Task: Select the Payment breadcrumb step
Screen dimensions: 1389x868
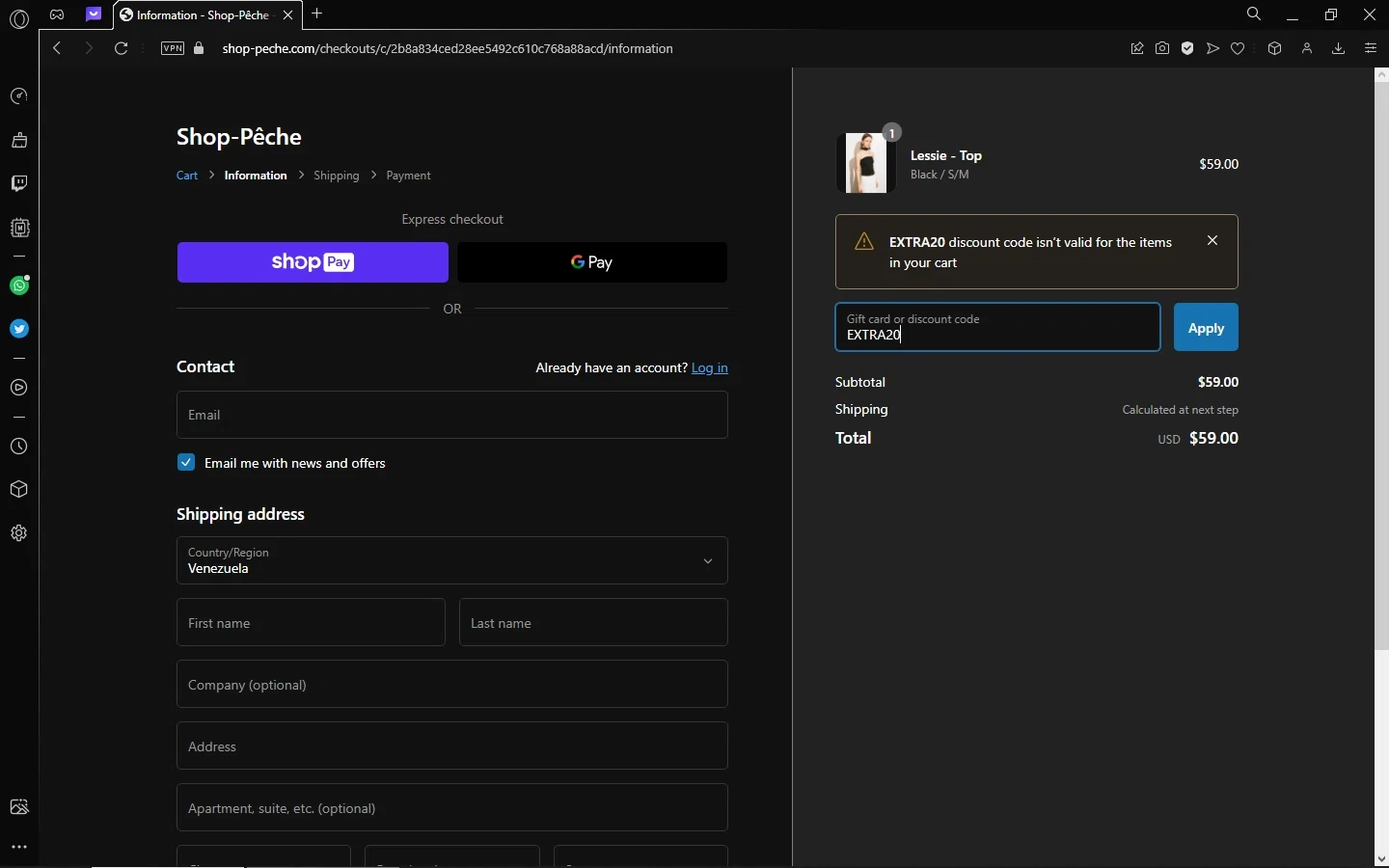Action: click(408, 176)
